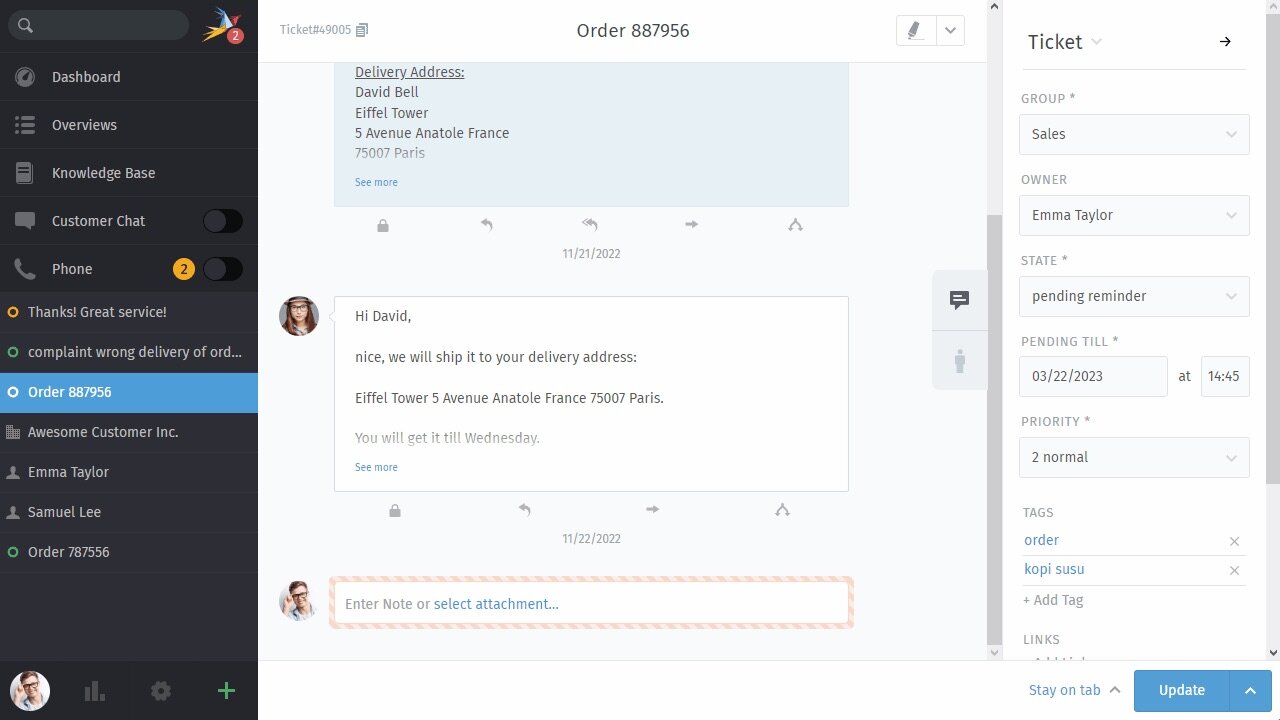Split the 11/22/2022 article
Screen dimensions: 1280x720
click(x=782, y=510)
